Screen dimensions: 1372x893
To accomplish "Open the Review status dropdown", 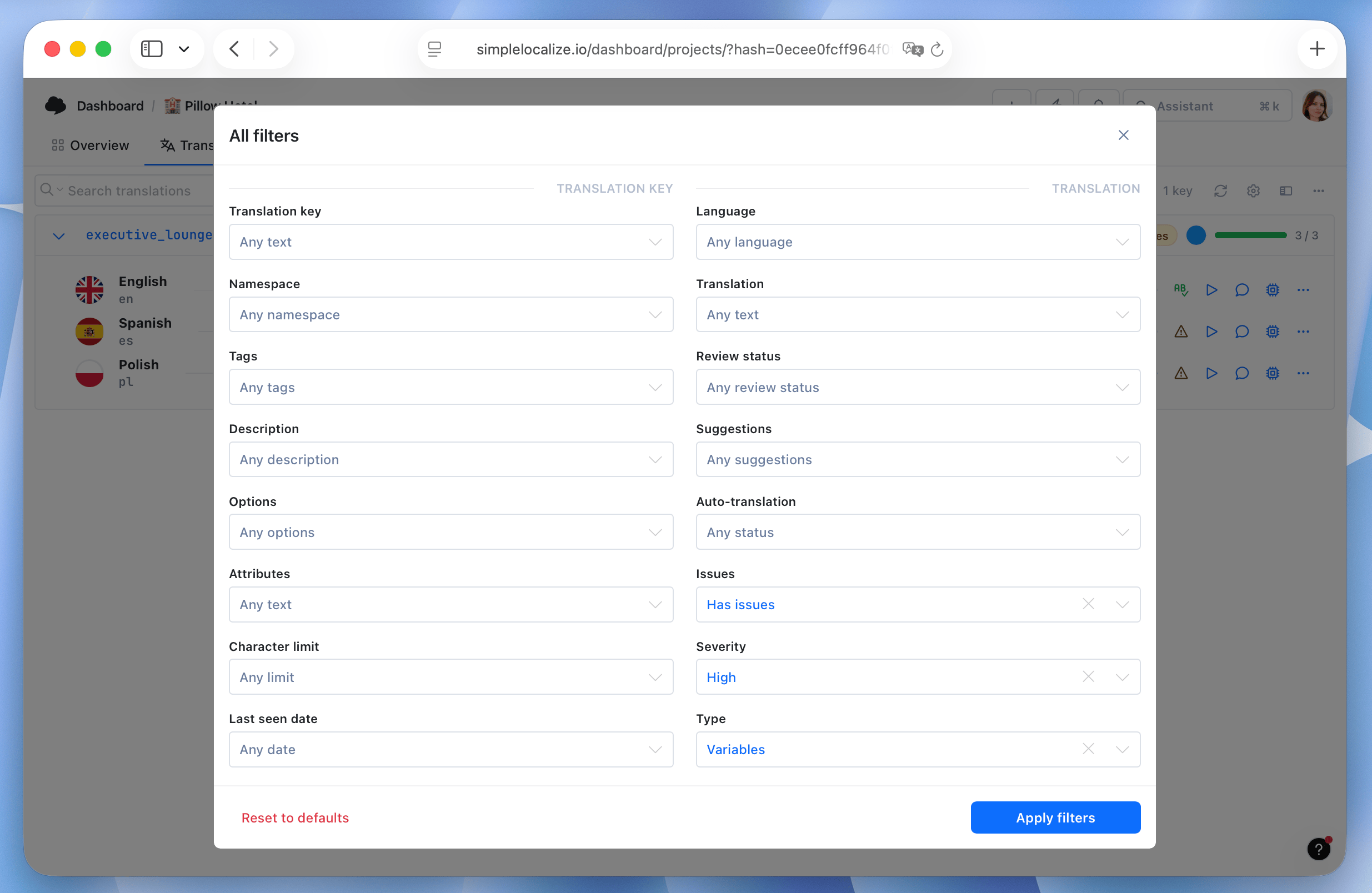I will (x=918, y=388).
